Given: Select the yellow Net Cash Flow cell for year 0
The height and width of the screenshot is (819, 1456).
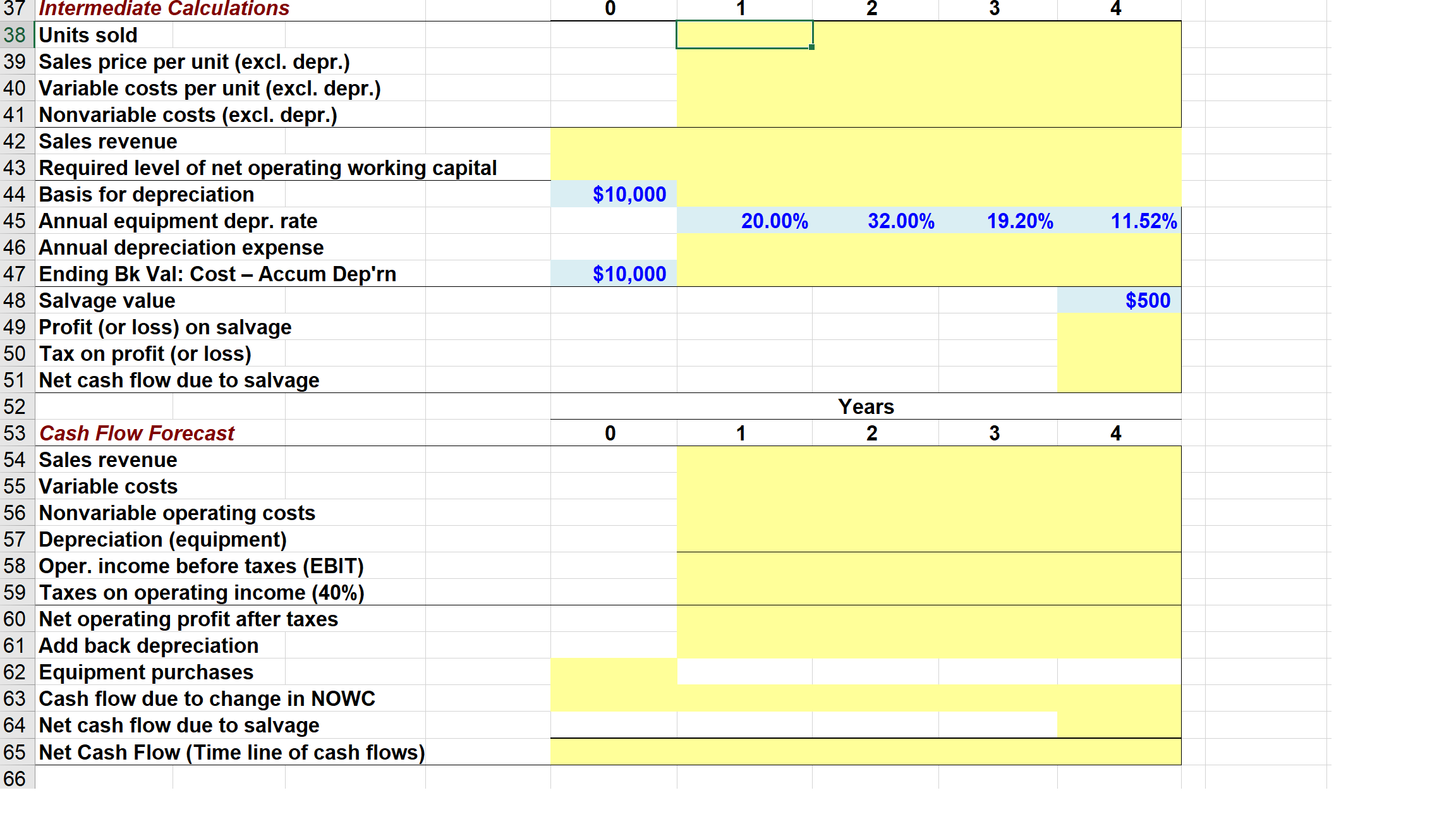Looking at the screenshot, I should (x=613, y=752).
